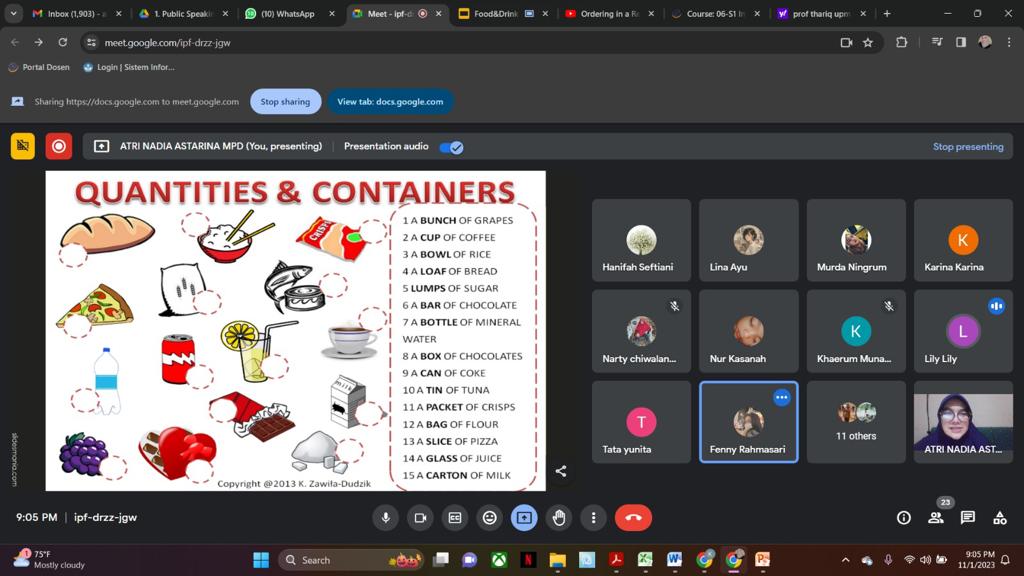Toggle Chrome side panel
1024x576 pixels.
coord(961,42)
